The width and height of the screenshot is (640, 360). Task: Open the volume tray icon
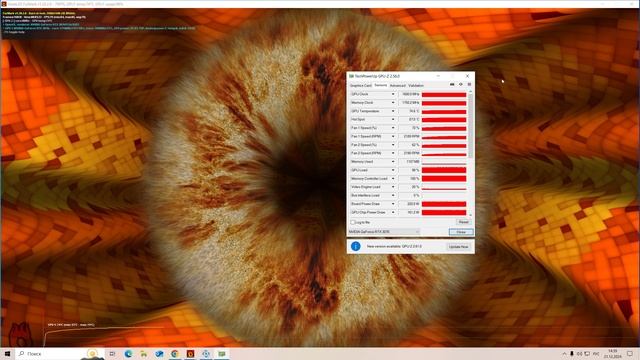point(580,353)
